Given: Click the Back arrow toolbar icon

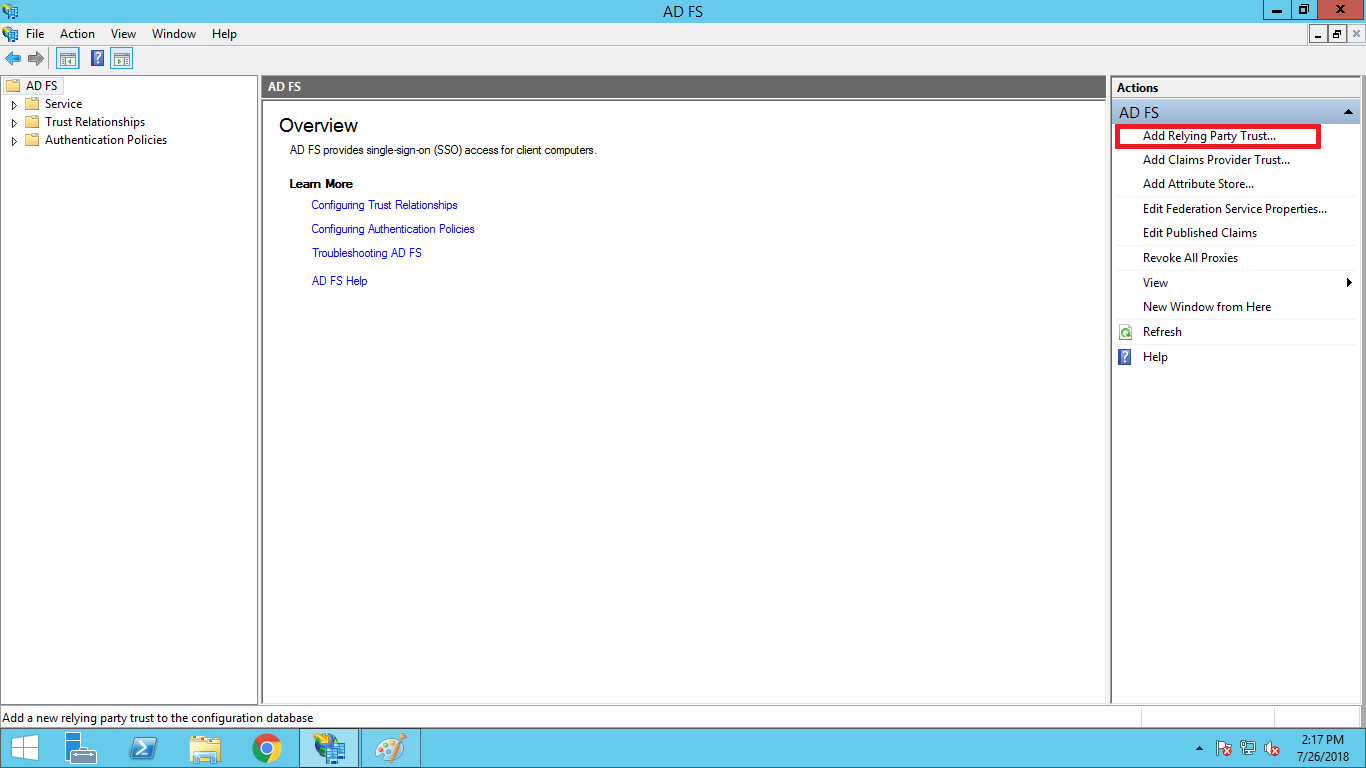Looking at the screenshot, I should pyautogui.click(x=13, y=59).
